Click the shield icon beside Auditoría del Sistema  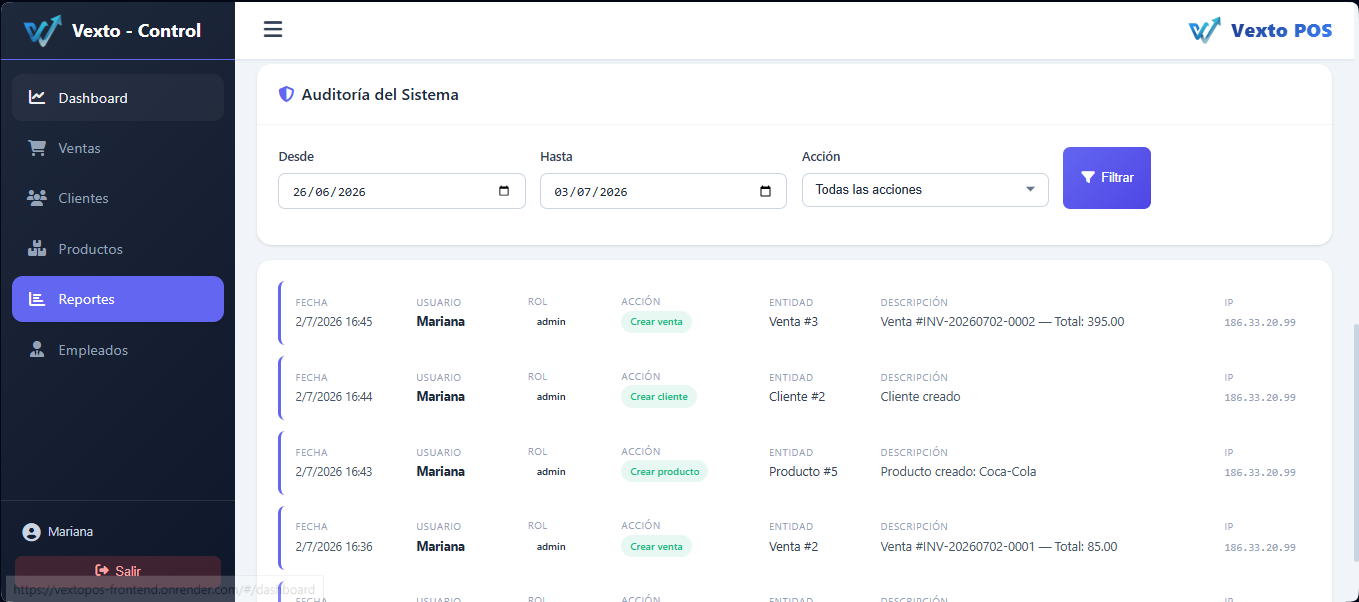point(286,94)
